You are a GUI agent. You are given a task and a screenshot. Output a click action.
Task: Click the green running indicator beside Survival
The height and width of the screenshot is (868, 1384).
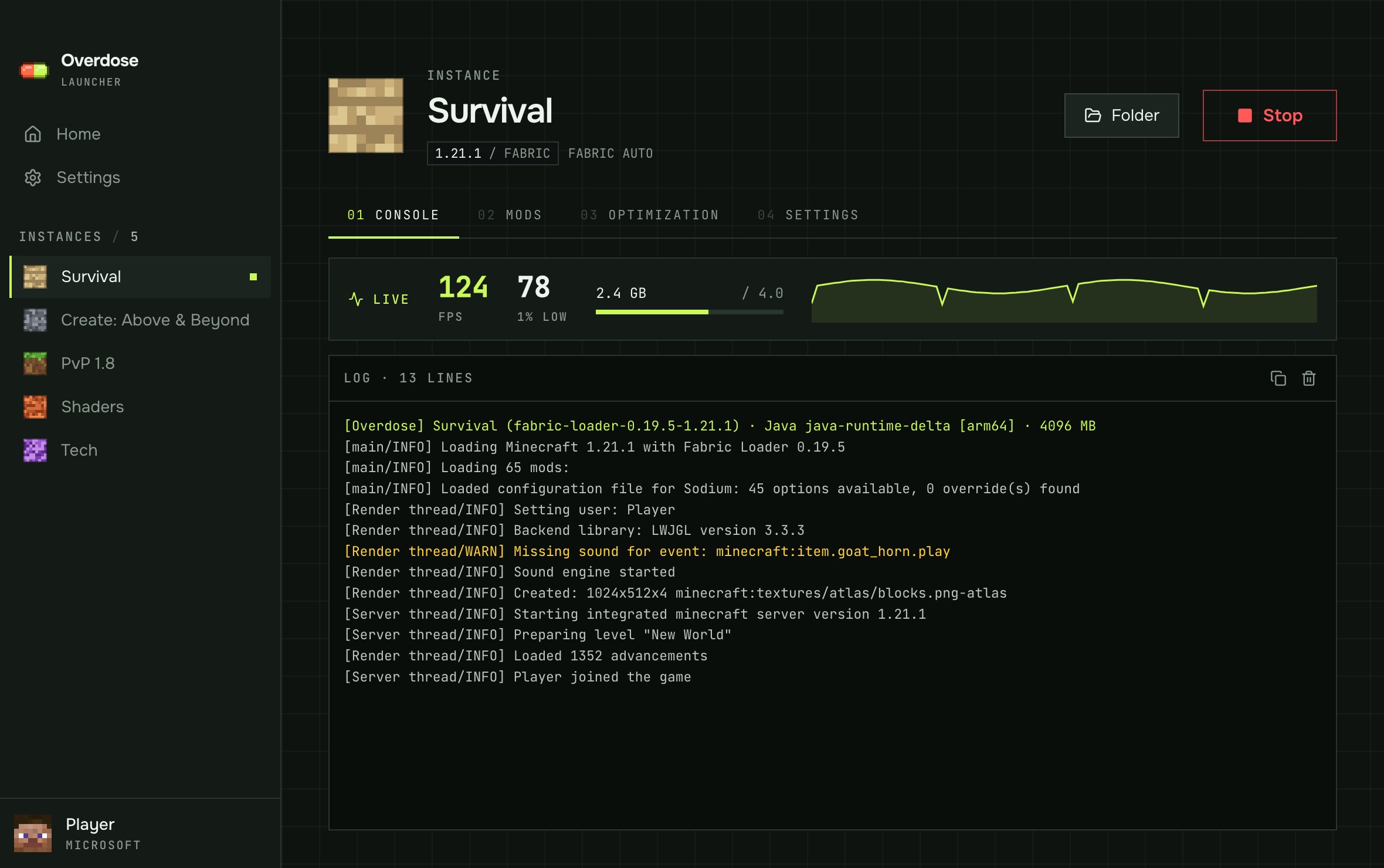(x=253, y=277)
